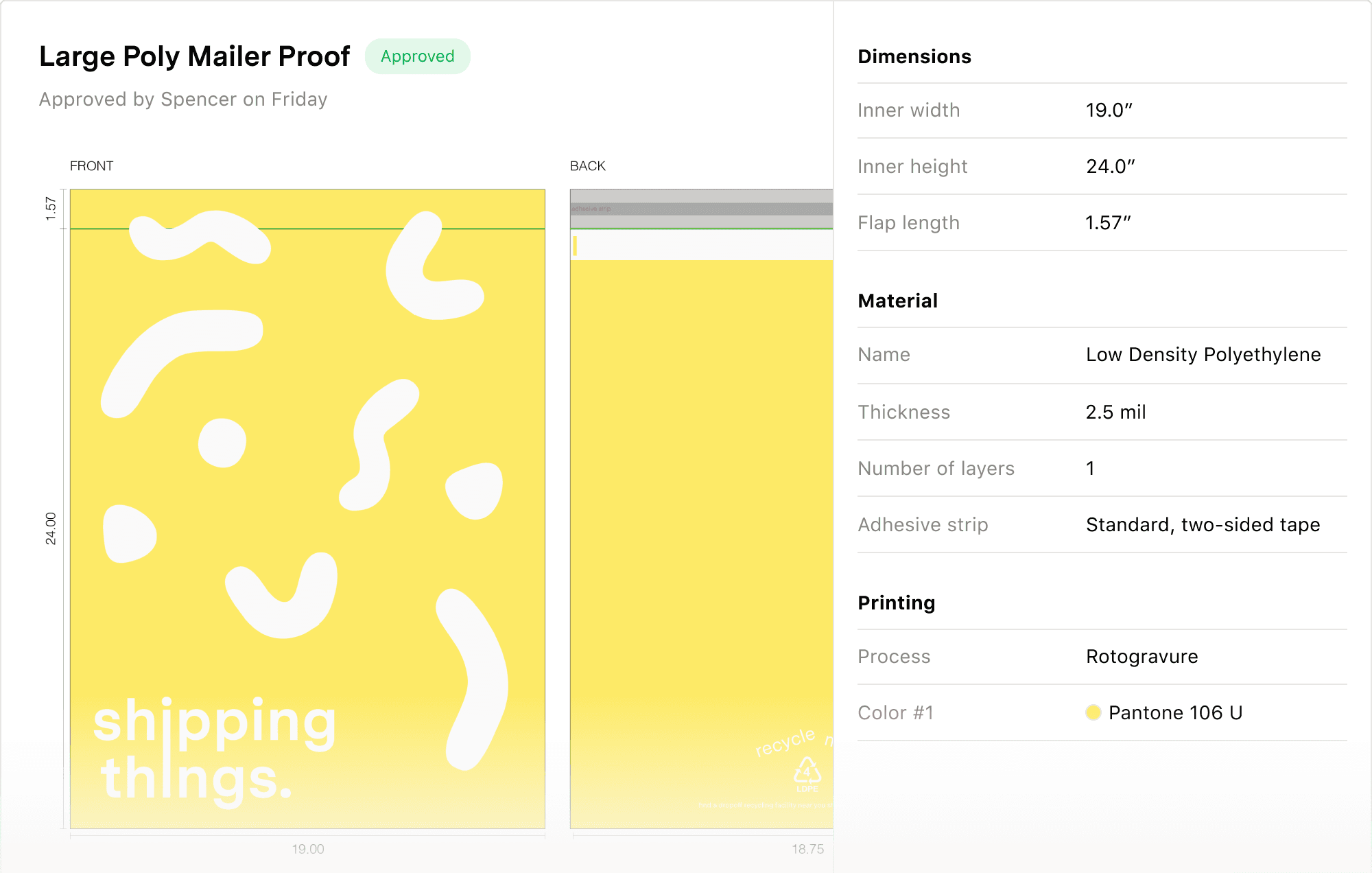Viewport: 1372px width, 873px height.
Task: Click the gray adhesive strip on back
Action: tap(701, 209)
